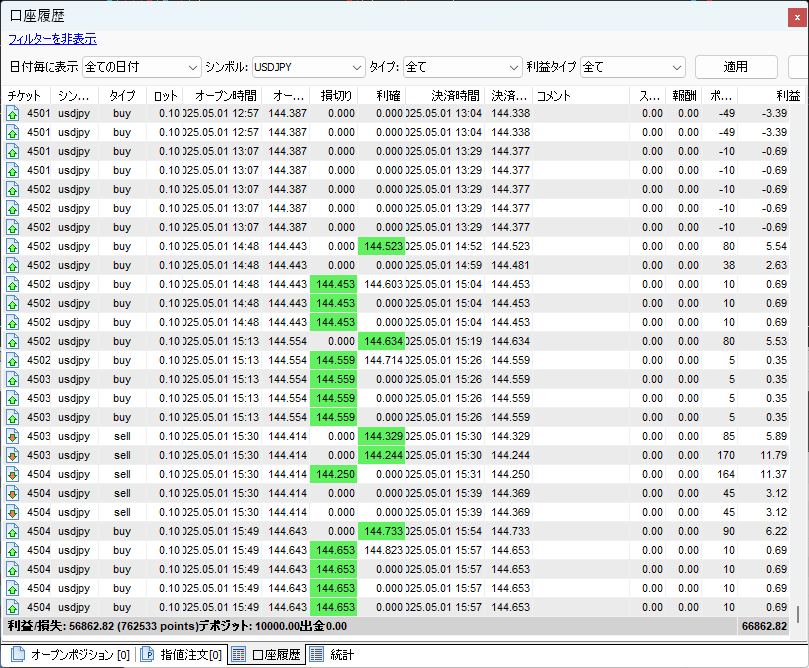Screen dimensions: 809x668
Task: Select the buy icon of the row with take-profit 144.714
Action: point(12,361)
